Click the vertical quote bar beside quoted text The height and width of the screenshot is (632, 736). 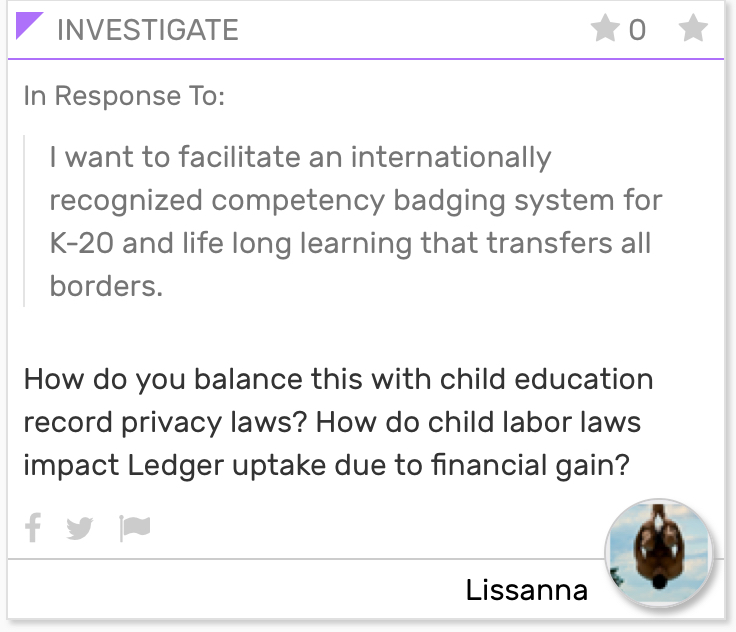coord(24,221)
